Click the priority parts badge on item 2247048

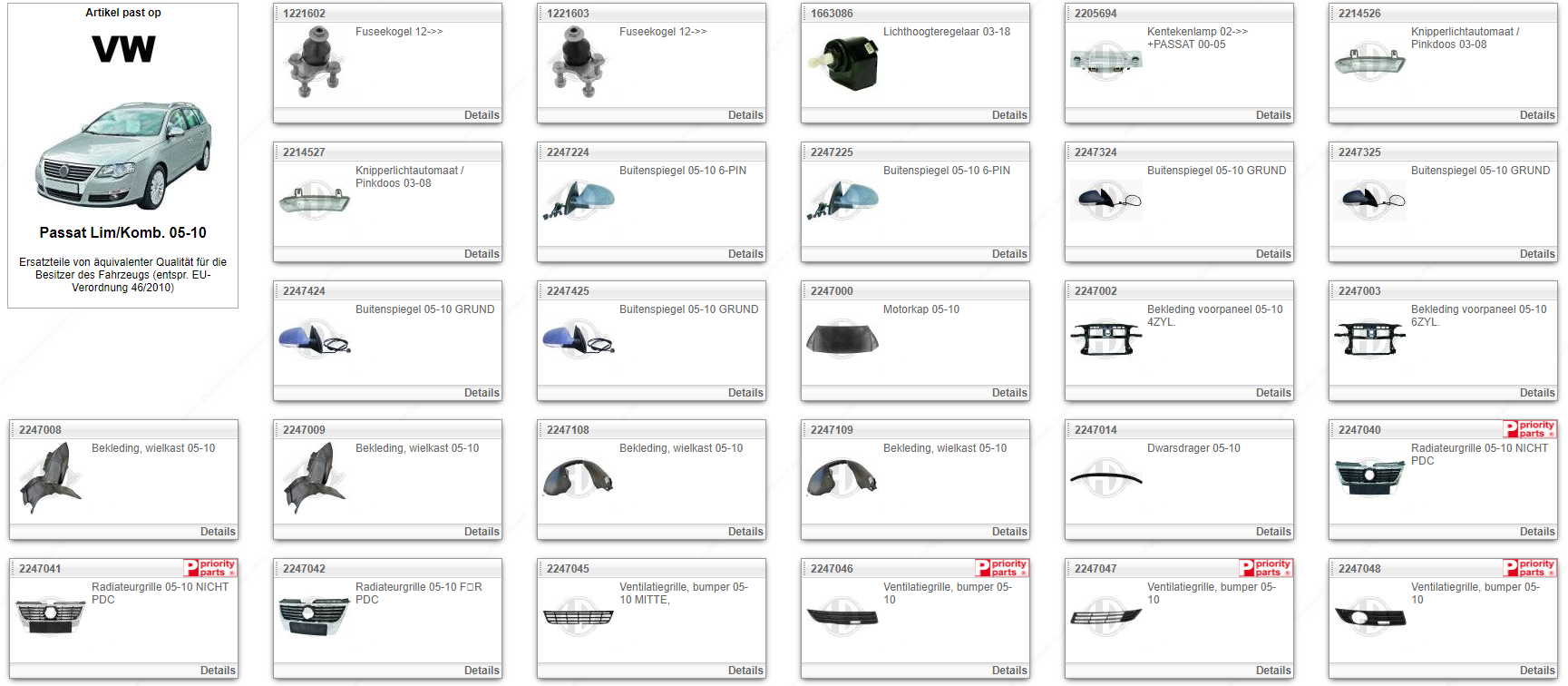click(x=1530, y=568)
